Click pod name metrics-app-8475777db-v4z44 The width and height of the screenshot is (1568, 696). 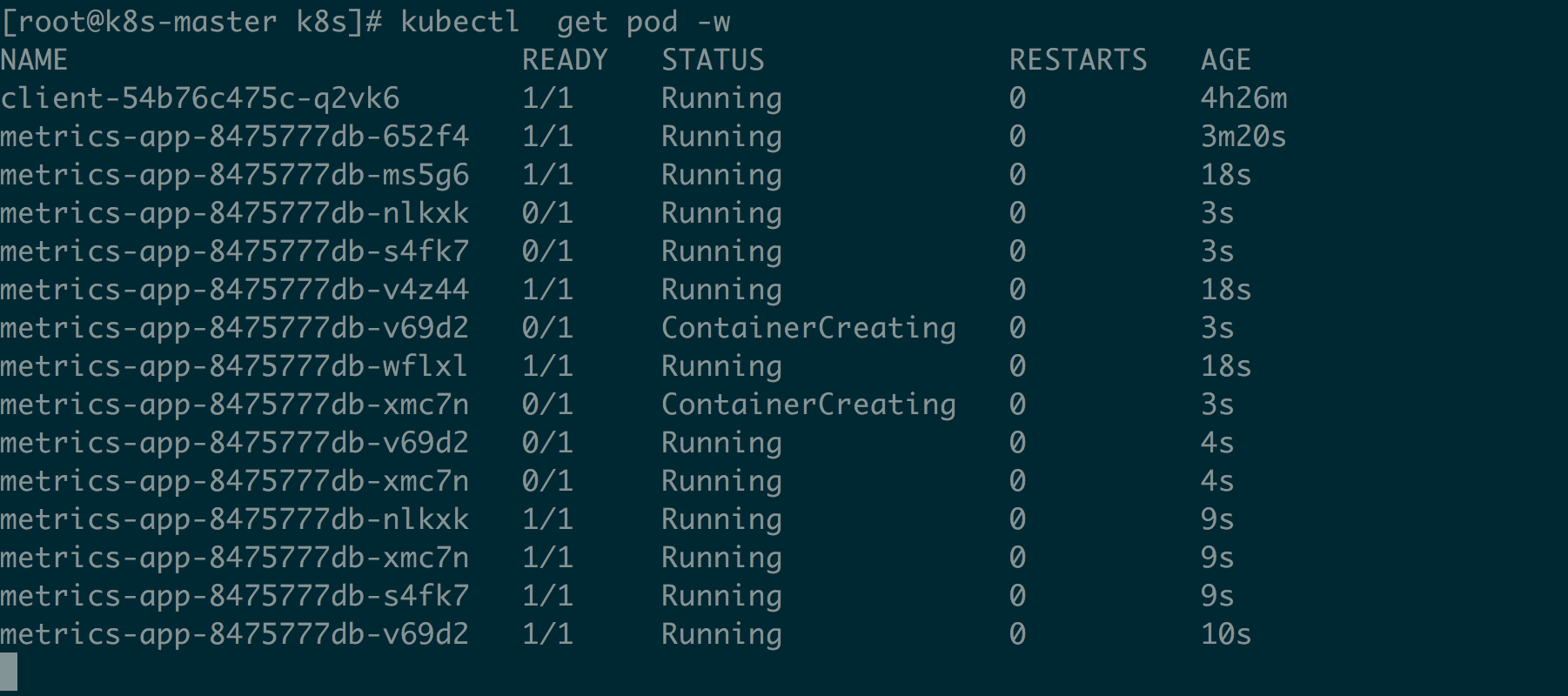tap(234, 290)
